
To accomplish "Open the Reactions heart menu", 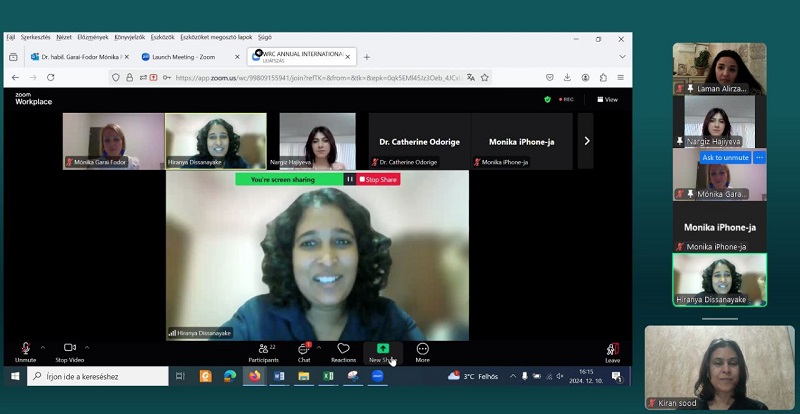I will point(343,352).
